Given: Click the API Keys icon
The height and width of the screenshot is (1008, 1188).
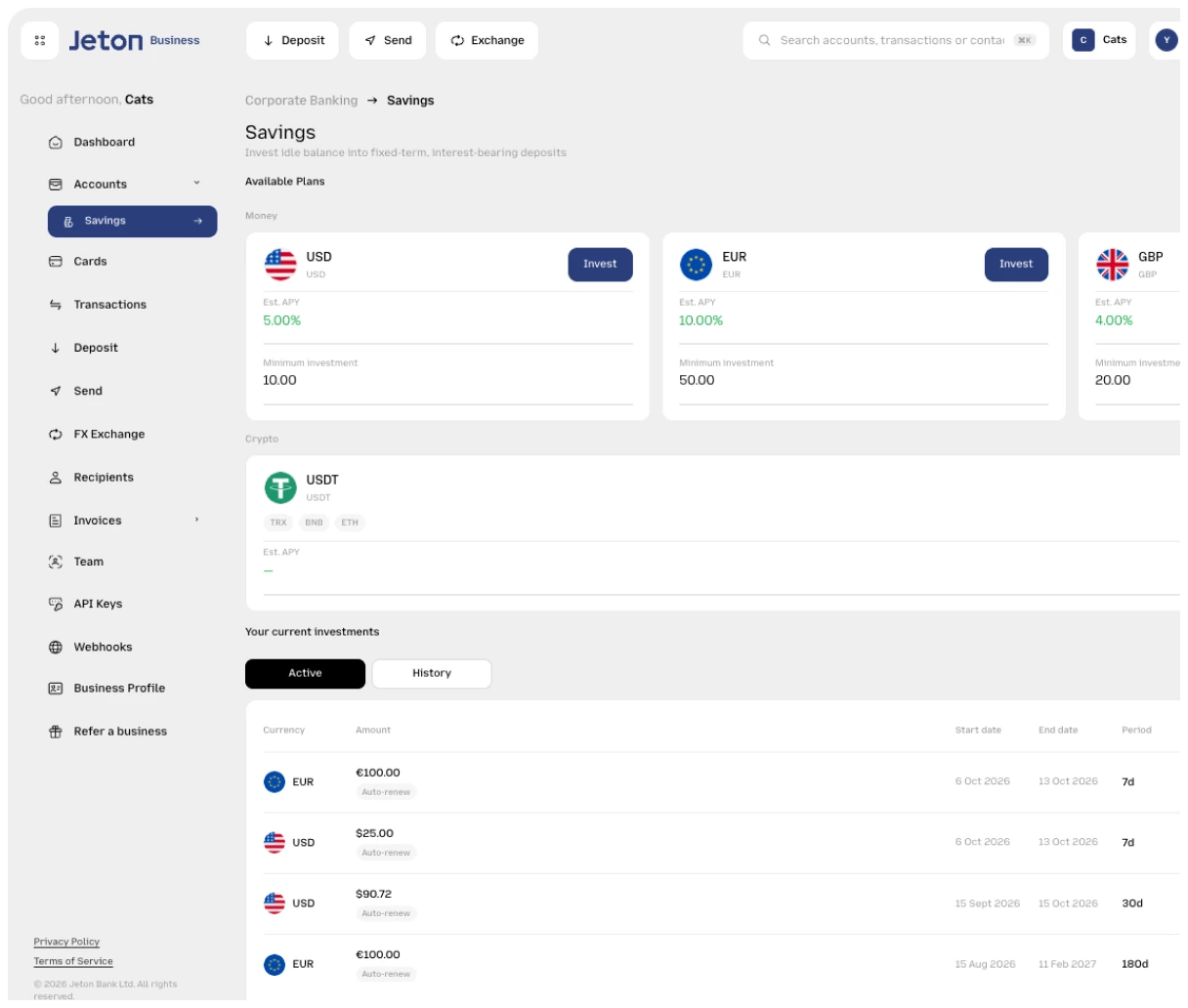Looking at the screenshot, I should click(56, 605).
